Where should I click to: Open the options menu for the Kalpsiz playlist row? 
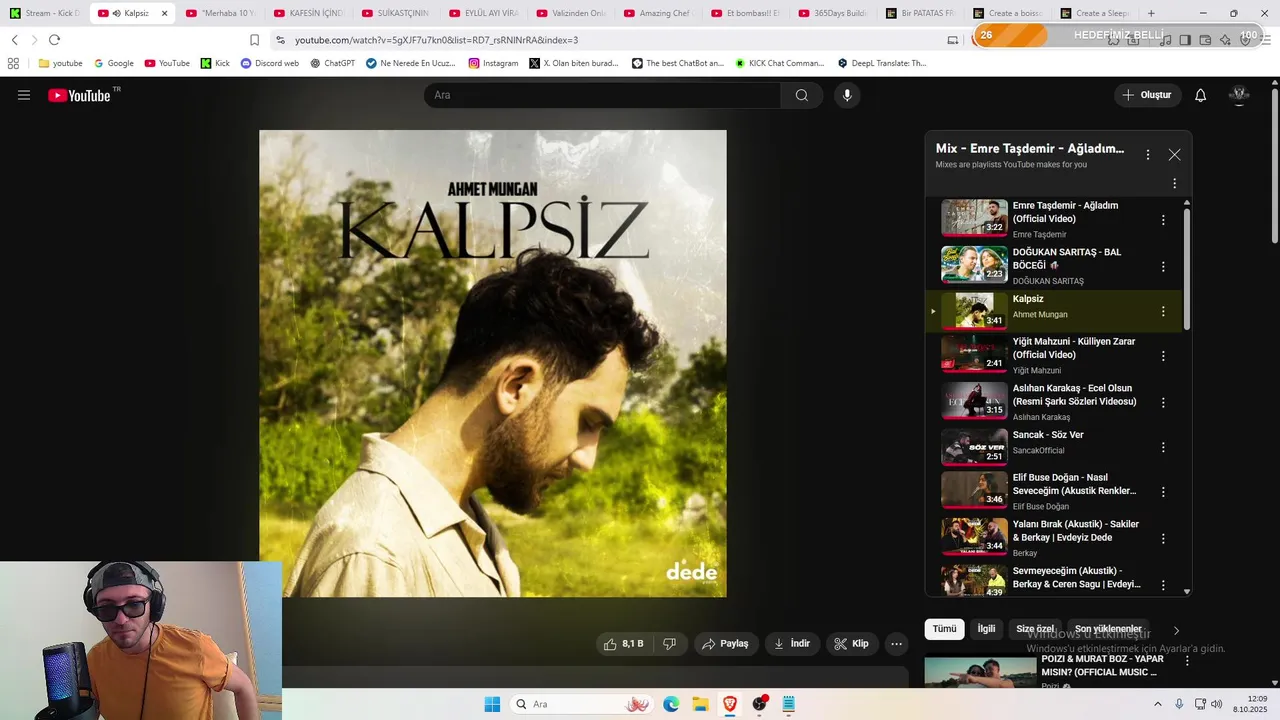[x=1163, y=311]
